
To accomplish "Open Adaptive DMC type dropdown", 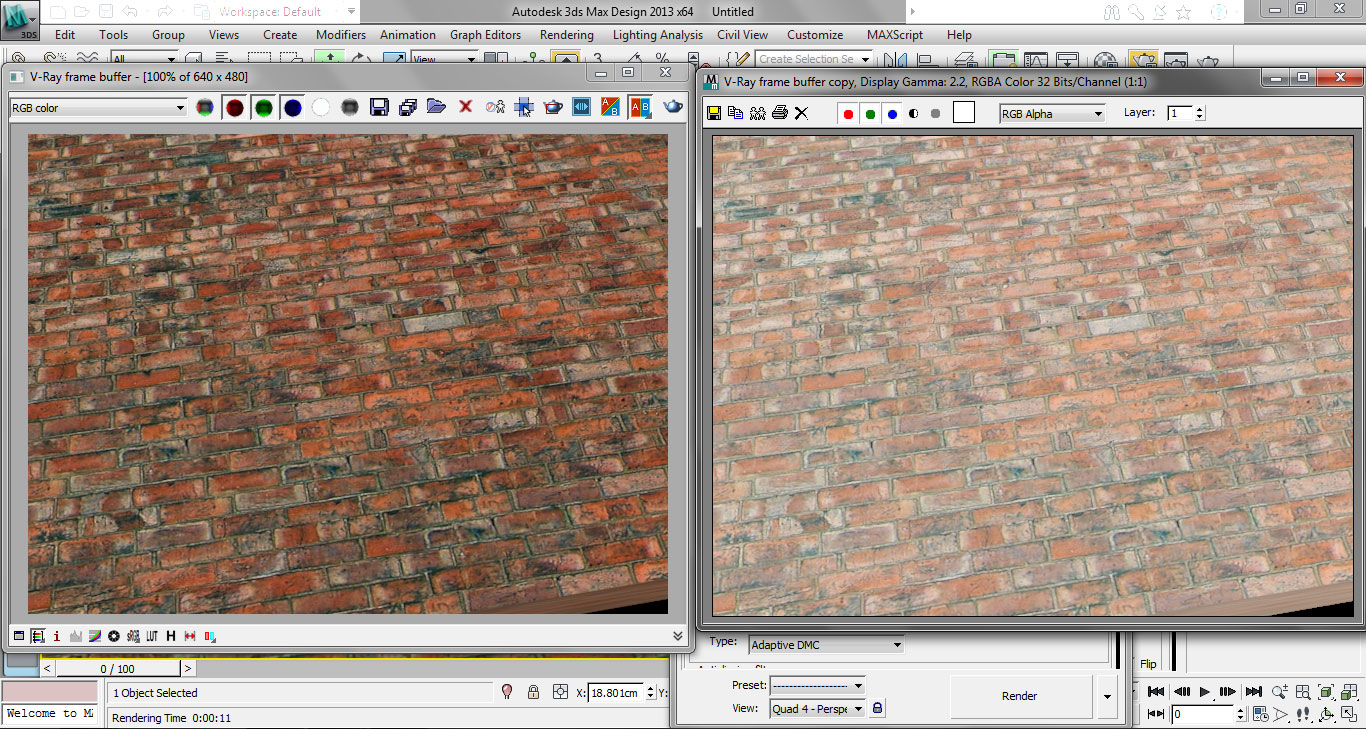I will [x=825, y=645].
